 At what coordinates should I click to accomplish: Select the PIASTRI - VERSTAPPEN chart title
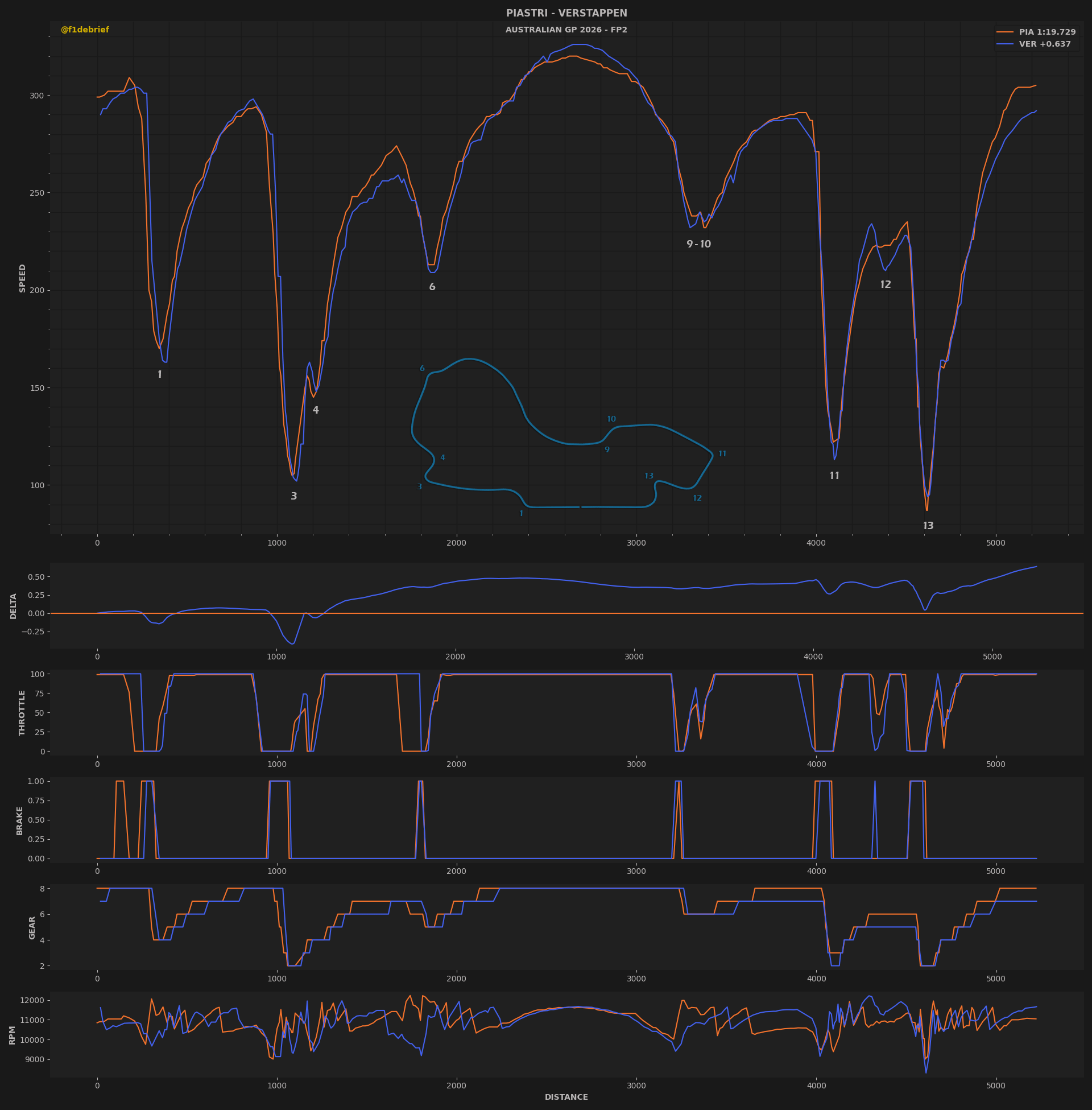click(x=566, y=13)
